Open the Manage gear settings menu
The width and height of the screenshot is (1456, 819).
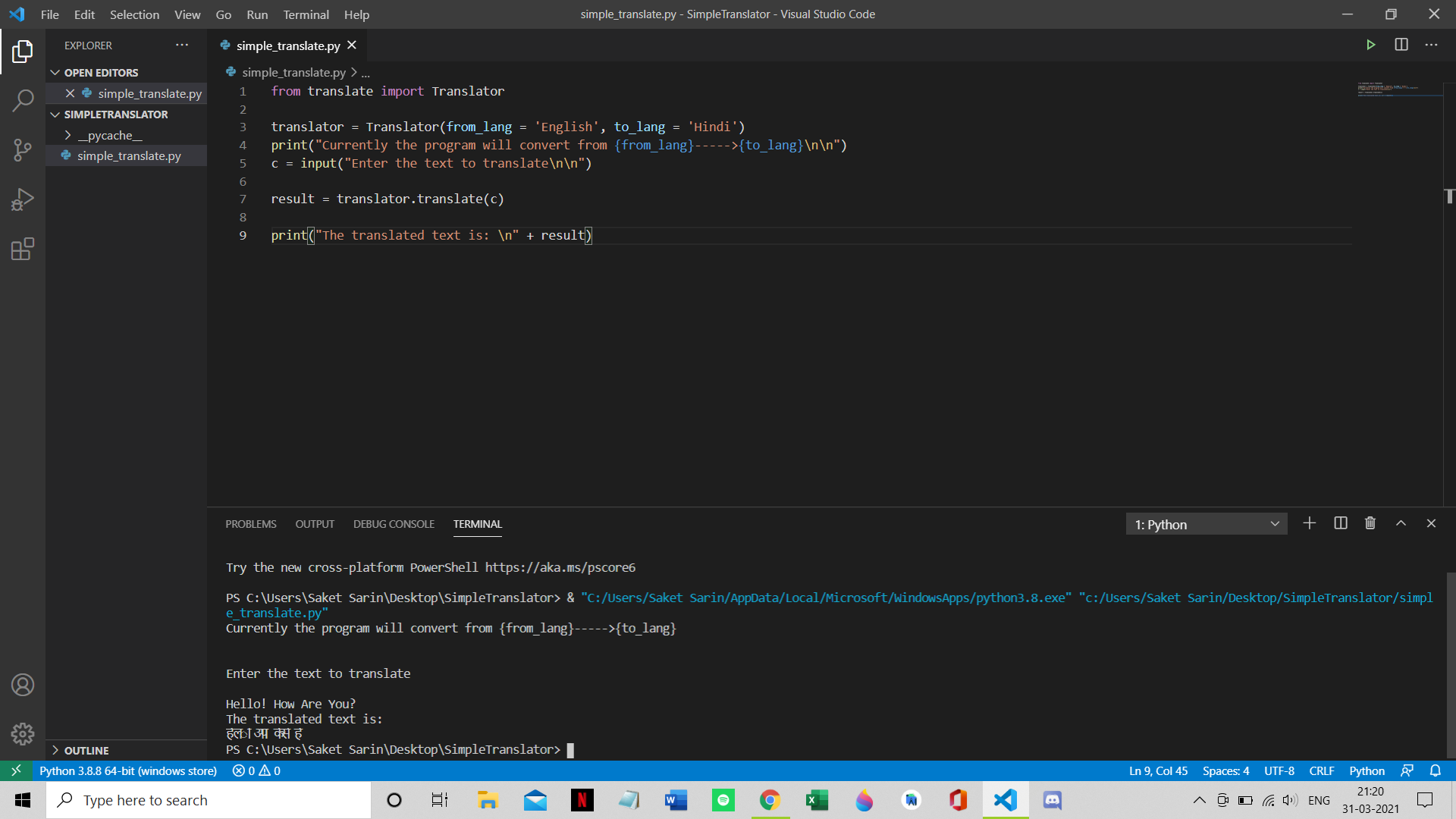[x=23, y=733]
